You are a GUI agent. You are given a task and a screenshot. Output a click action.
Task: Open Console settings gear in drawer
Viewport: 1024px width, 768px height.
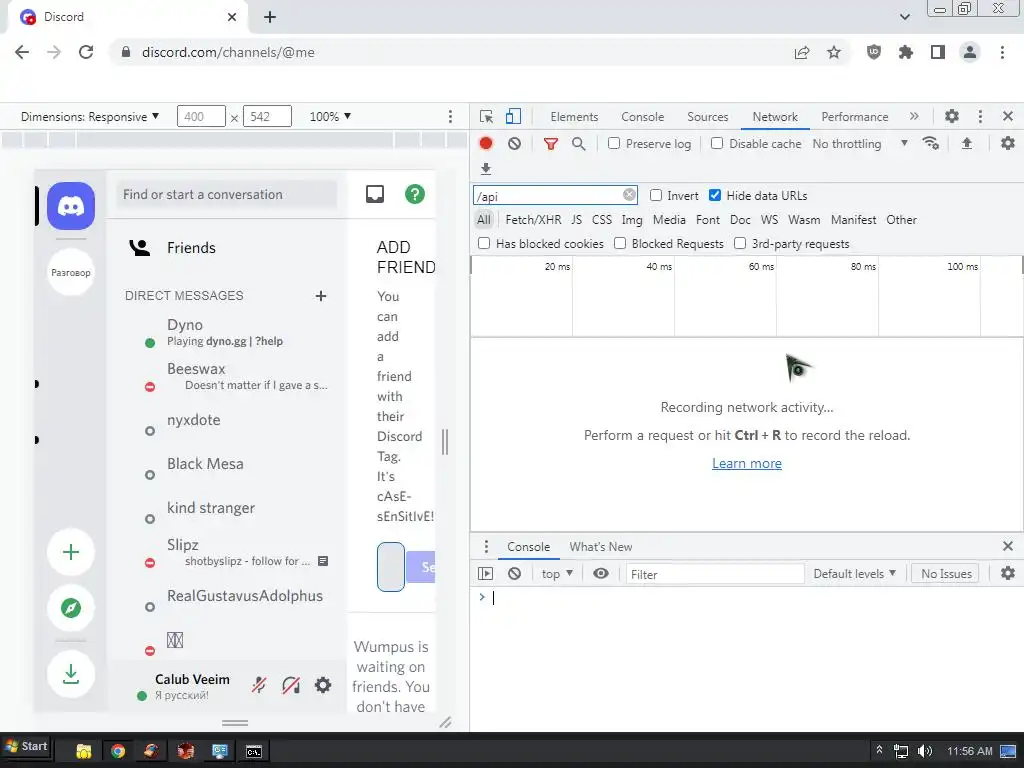[1008, 574]
